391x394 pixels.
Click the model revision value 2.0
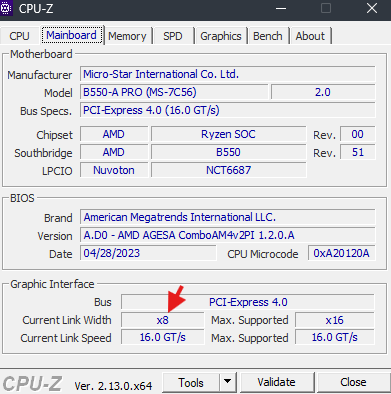pos(323,92)
